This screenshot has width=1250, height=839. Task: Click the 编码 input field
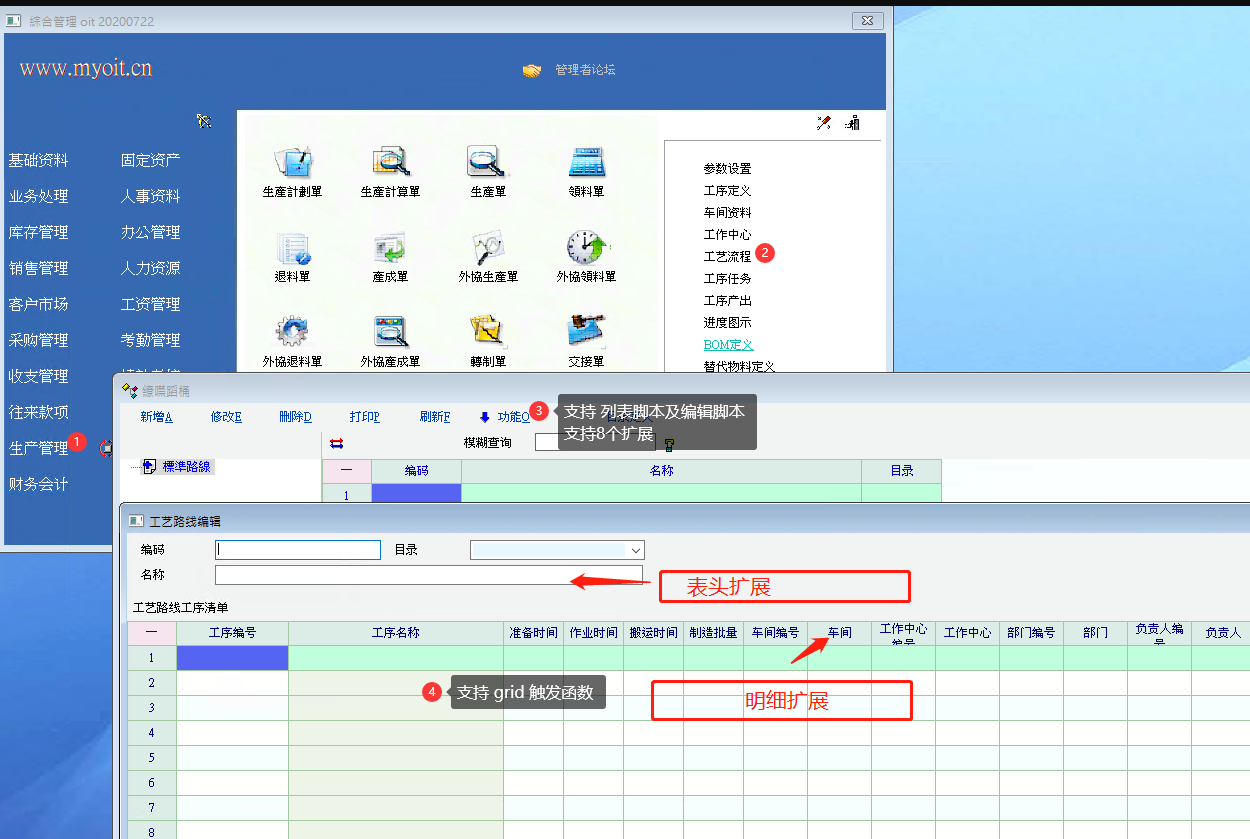[x=298, y=550]
